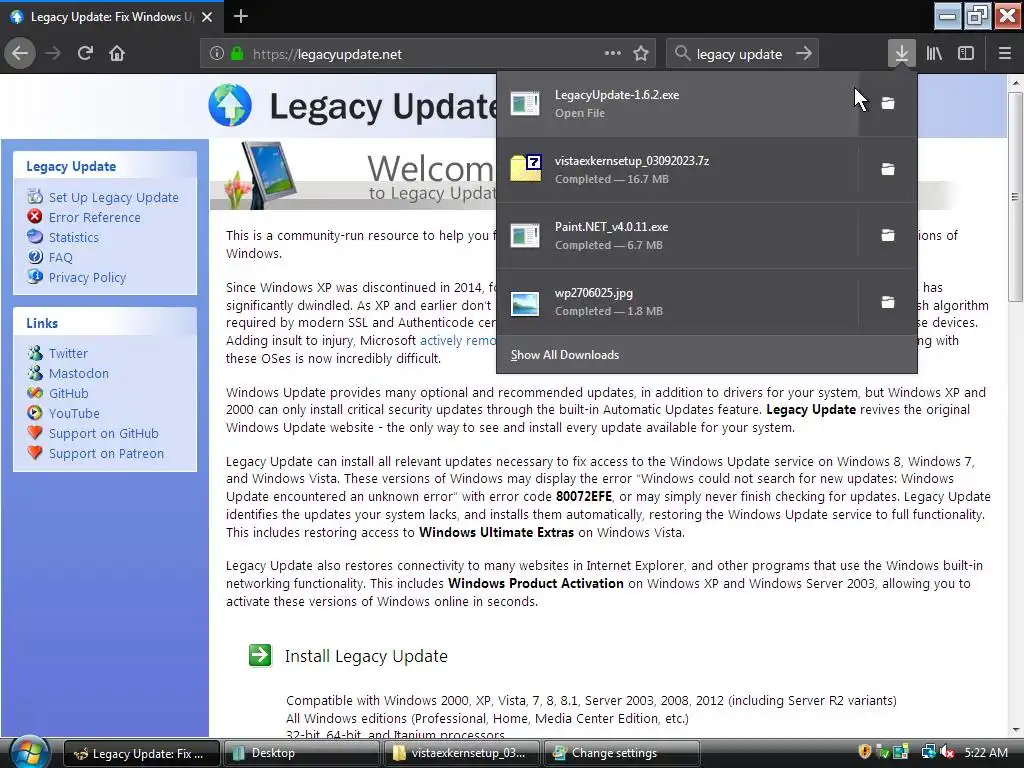Select the Legacy Update browser tab
Viewport: 1024px width, 768px height.
pyautogui.click(x=112, y=16)
